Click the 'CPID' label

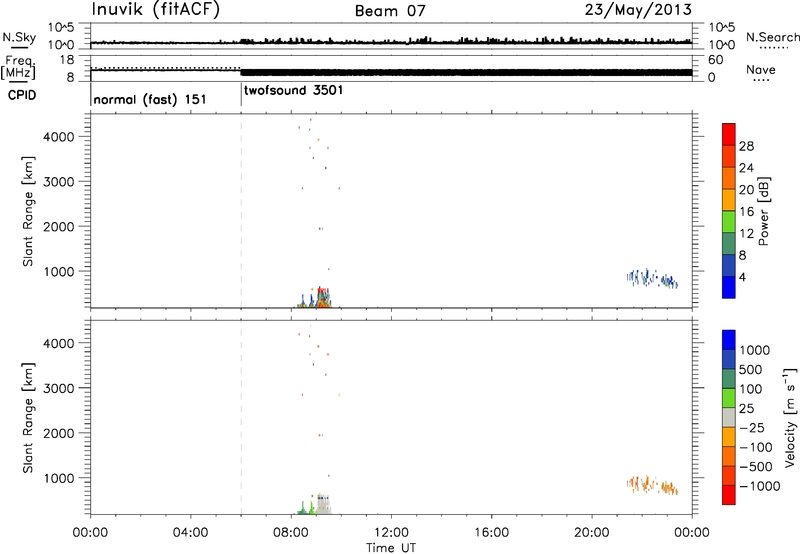point(22,95)
